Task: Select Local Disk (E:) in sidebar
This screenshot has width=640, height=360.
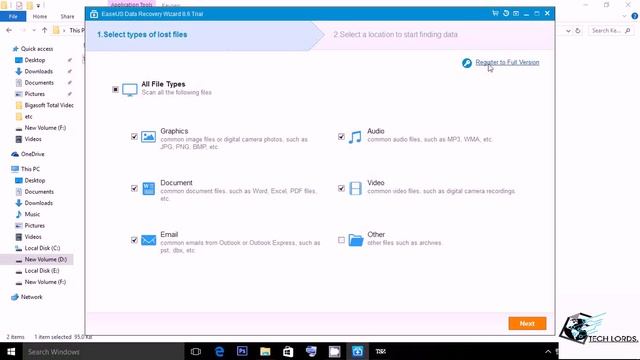Action: pyautogui.click(x=42, y=271)
